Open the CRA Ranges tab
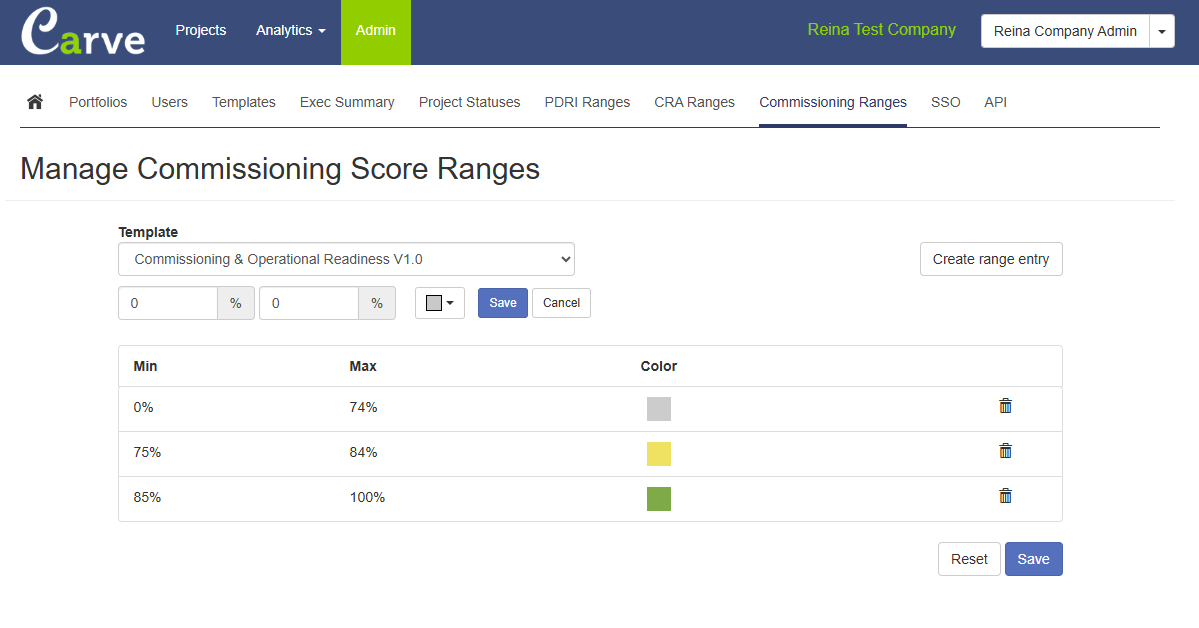The image size is (1199, 628). coord(694,102)
